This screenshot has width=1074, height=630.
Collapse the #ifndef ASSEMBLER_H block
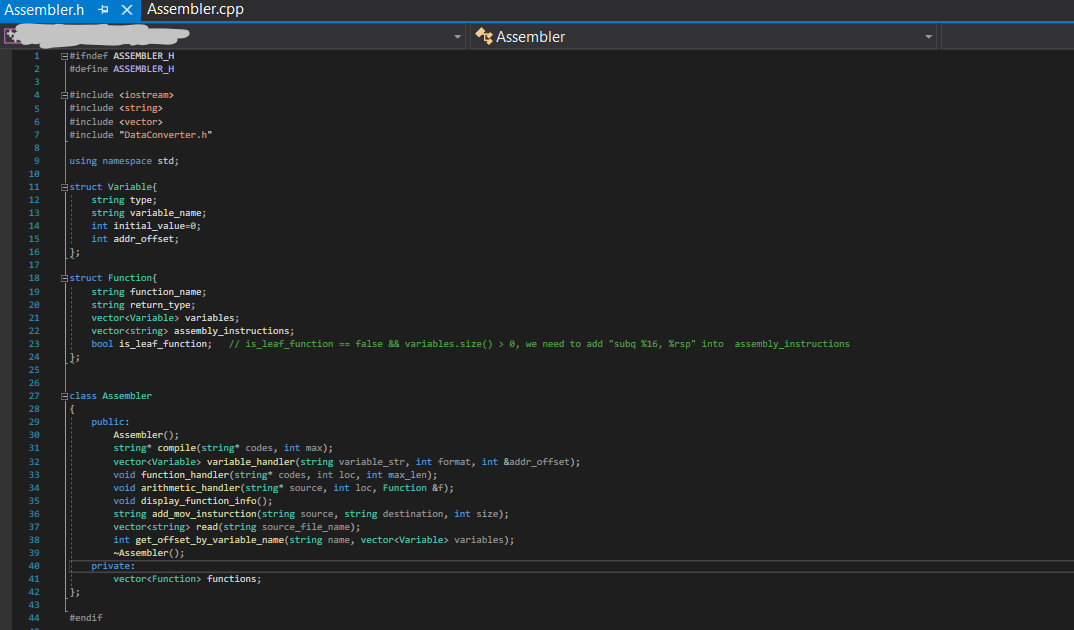[64, 56]
